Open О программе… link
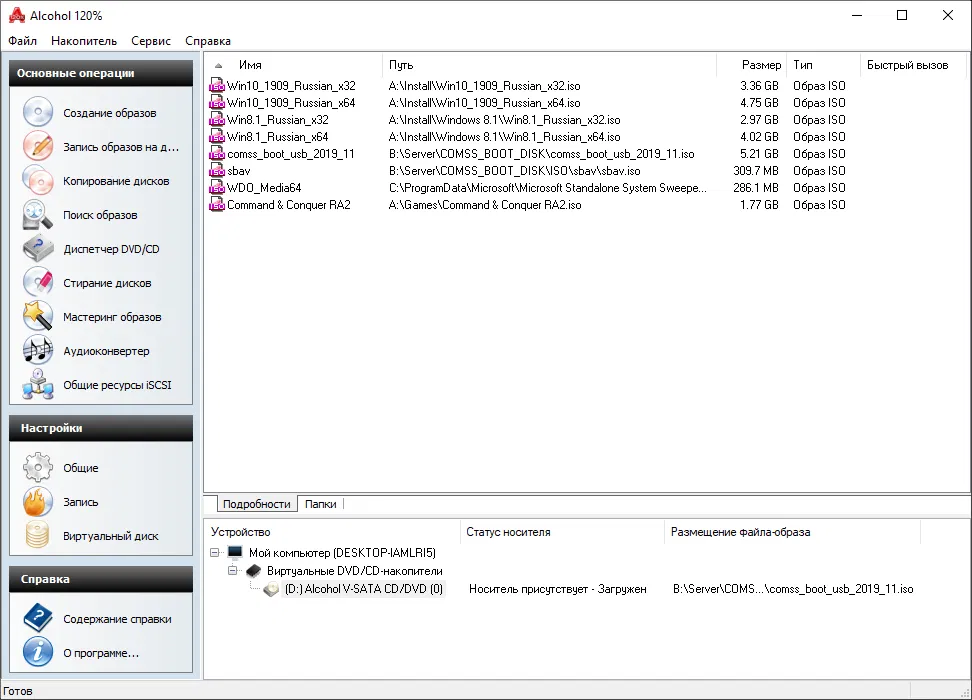The width and height of the screenshot is (972, 700). pos(101,653)
